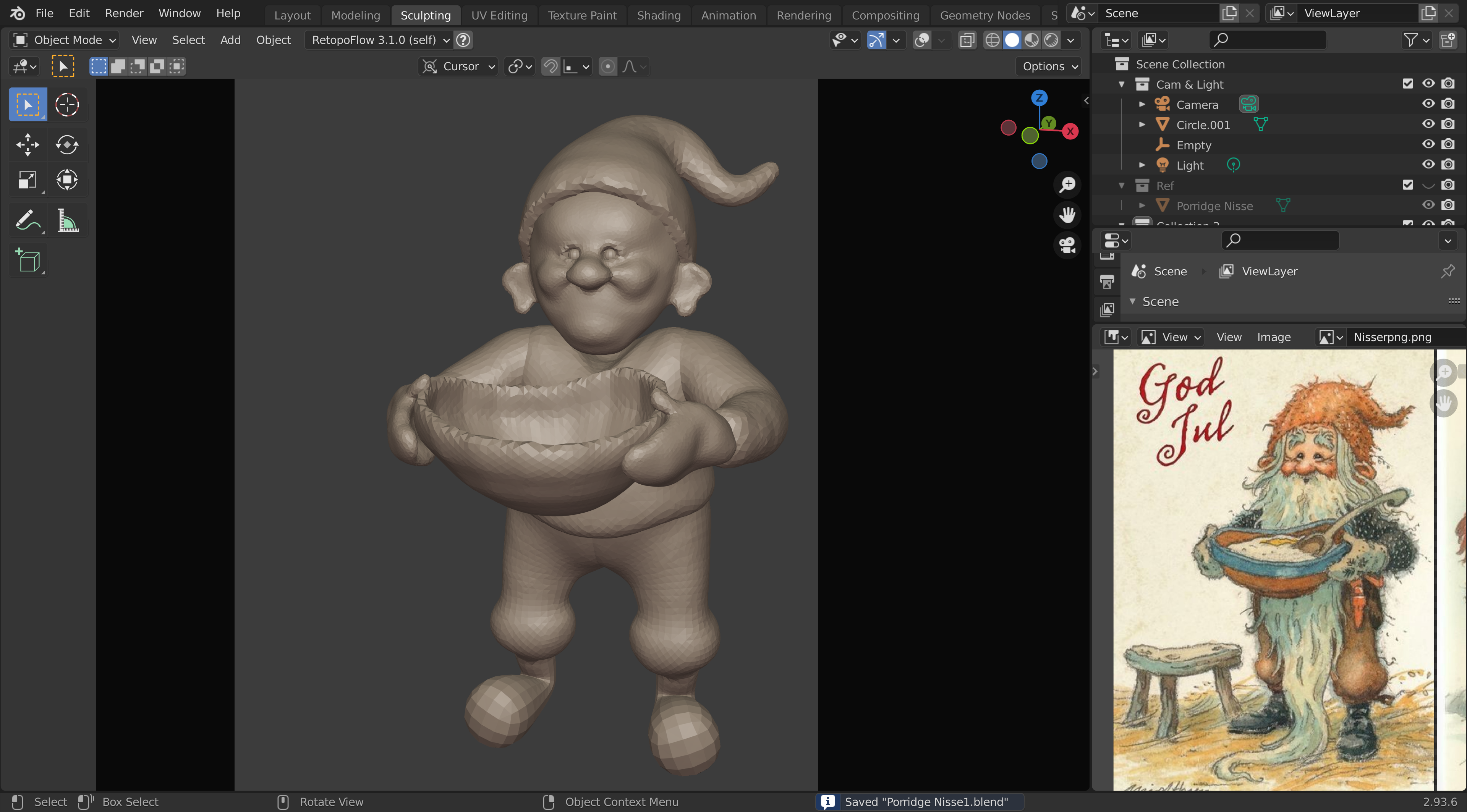Switch to material preview shading mode
This screenshot has height=812, width=1467.
click(x=1031, y=40)
